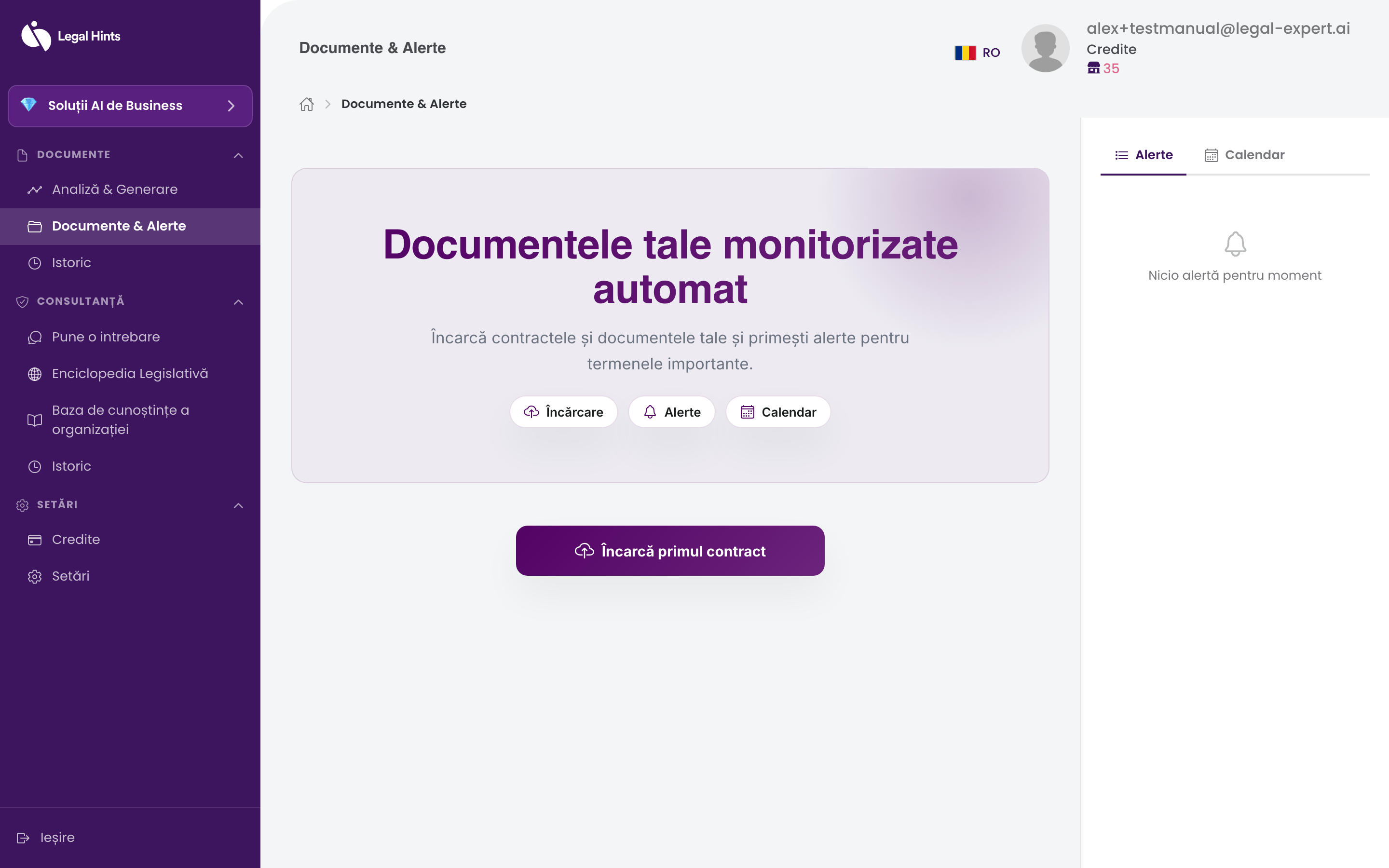The image size is (1389, 868).
Task: Open Setări menu item
Action: point(130,576)
